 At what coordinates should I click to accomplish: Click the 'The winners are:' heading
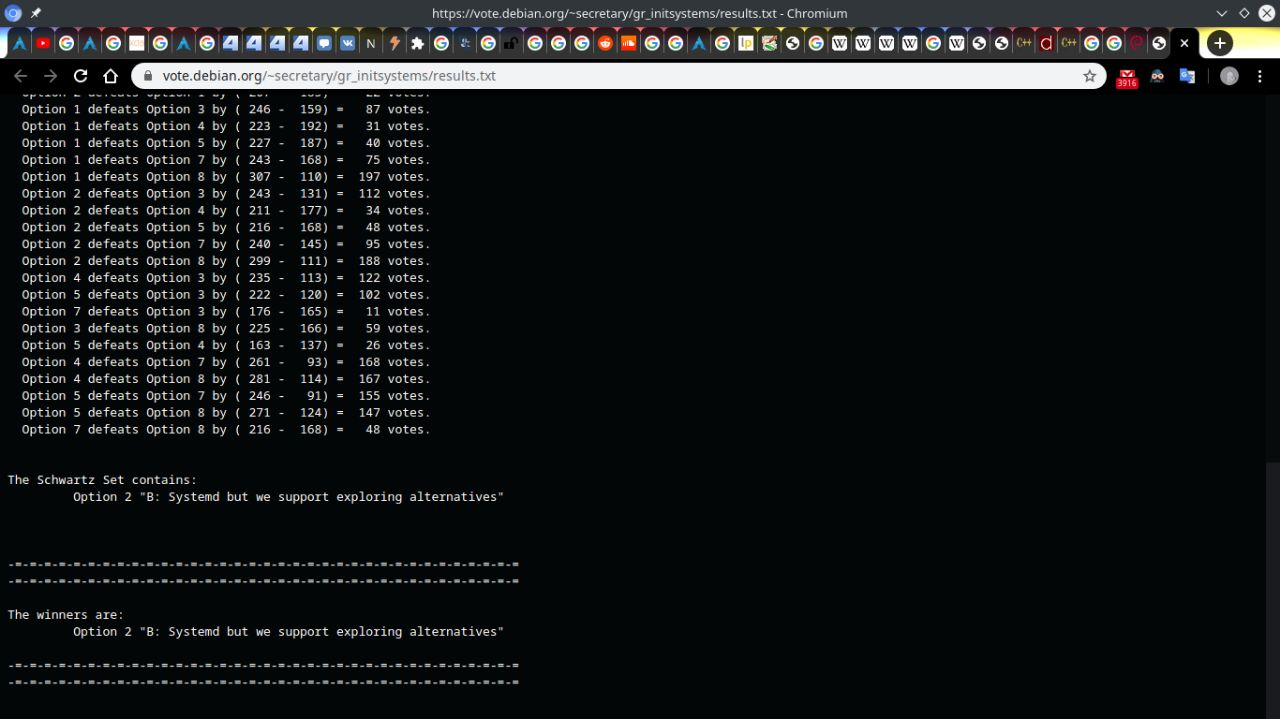(x=66, y=615)
